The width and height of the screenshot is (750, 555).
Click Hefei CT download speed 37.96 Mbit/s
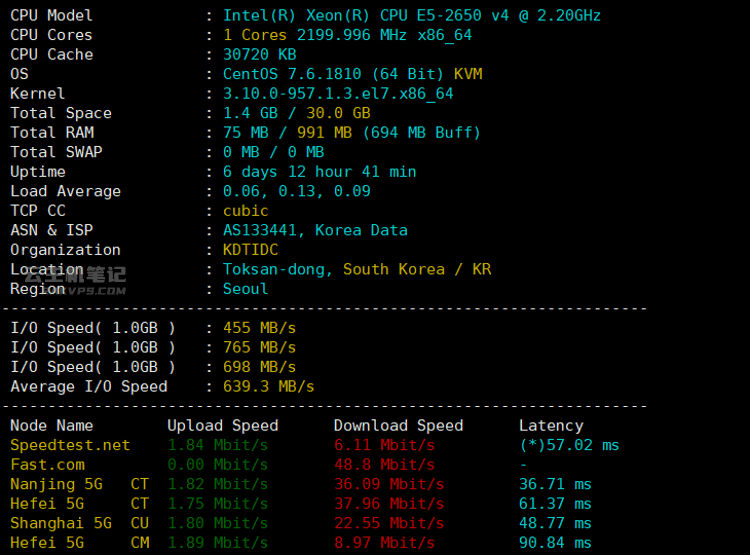tap(389, 504)
